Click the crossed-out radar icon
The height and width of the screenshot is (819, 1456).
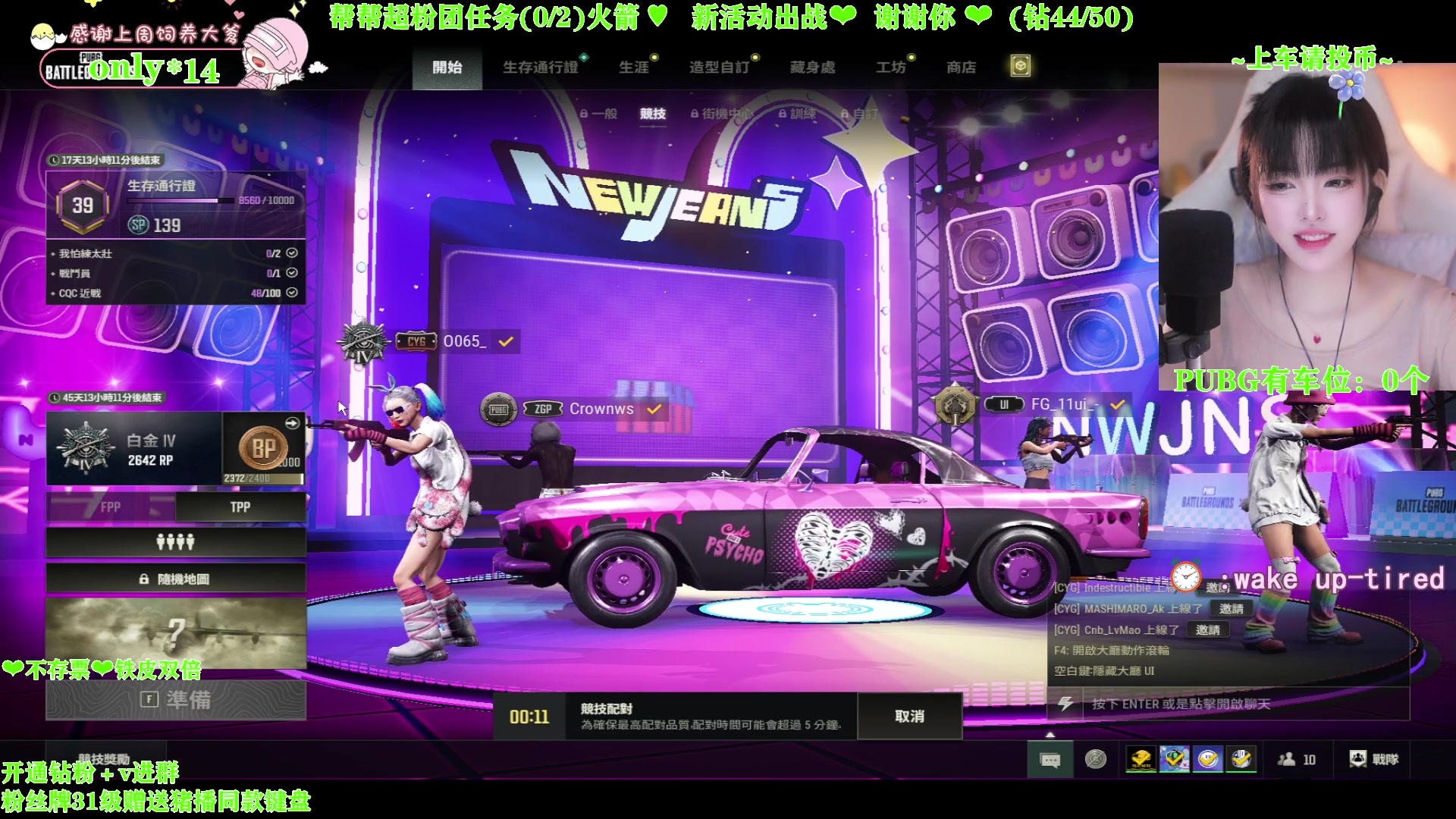1096,759
